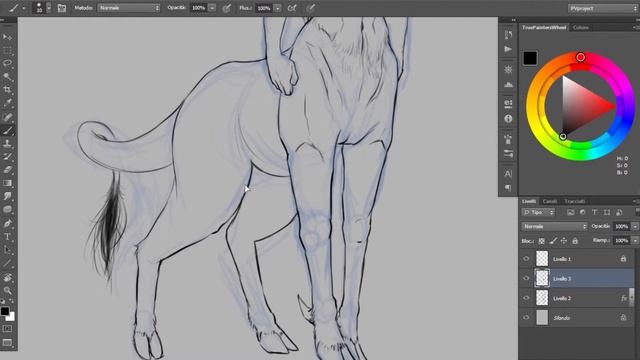Screen dimensions: 640x360
Task: Select the Lasso tool
Action: (x=7, y=63)
